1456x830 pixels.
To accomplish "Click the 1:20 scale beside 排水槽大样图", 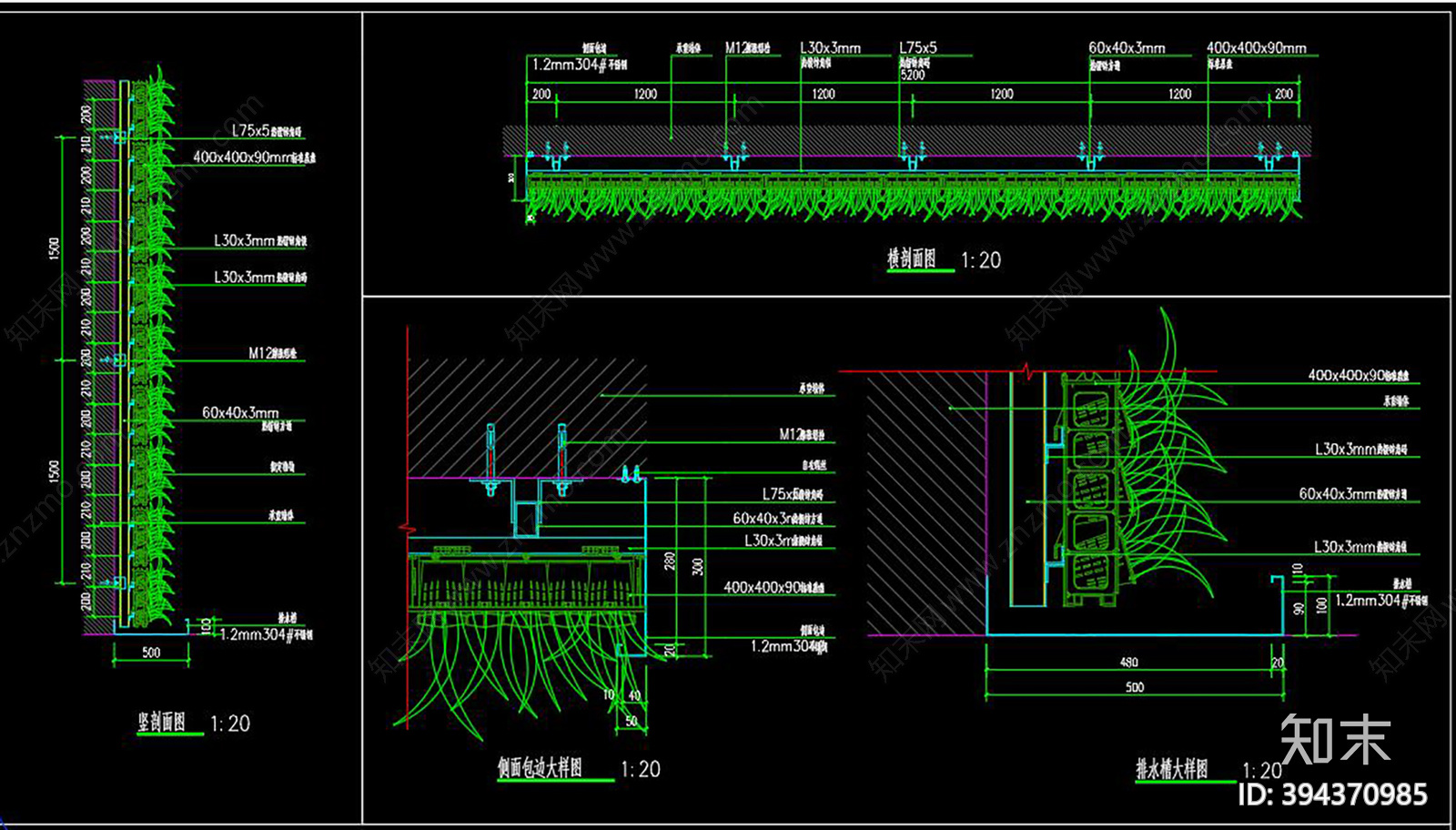I will (x=1263, y=771).
